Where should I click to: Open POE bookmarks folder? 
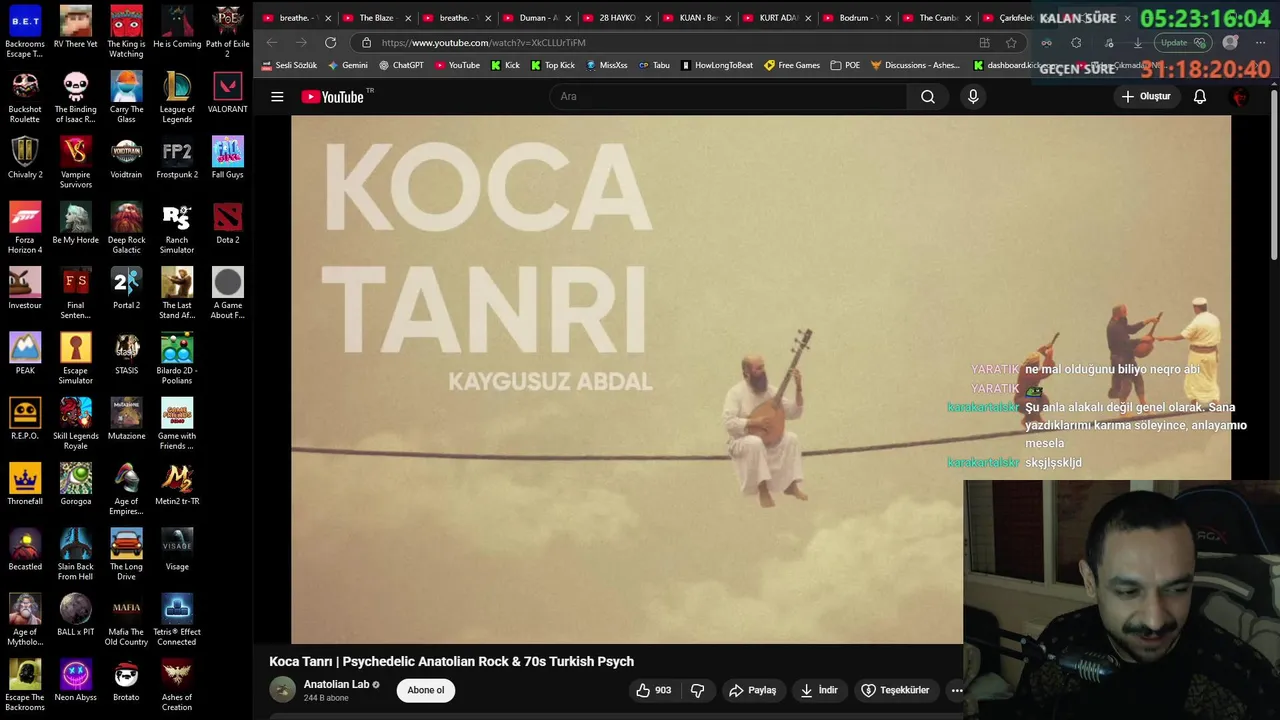click(x=845, y=65)
